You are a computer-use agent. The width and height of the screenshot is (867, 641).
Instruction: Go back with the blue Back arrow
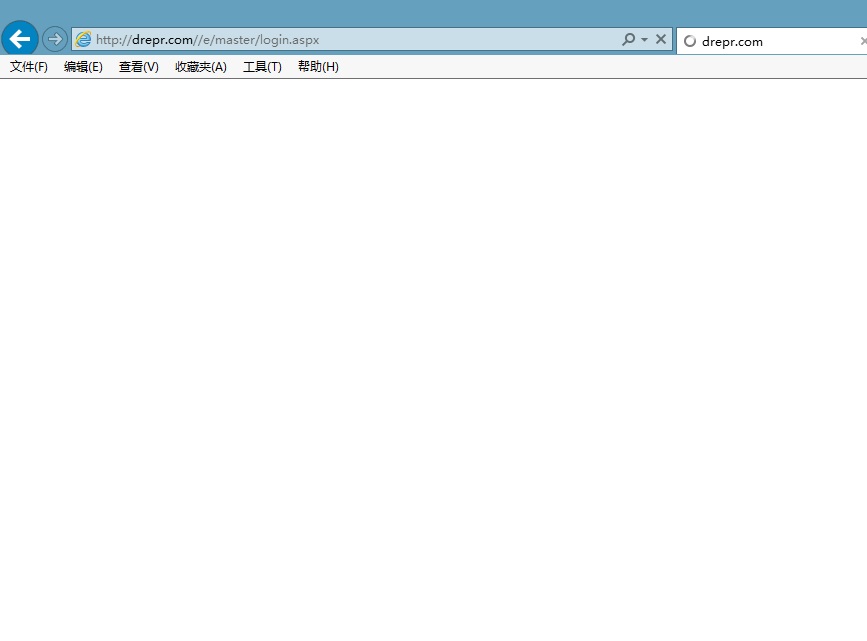(x=20, y=40)
